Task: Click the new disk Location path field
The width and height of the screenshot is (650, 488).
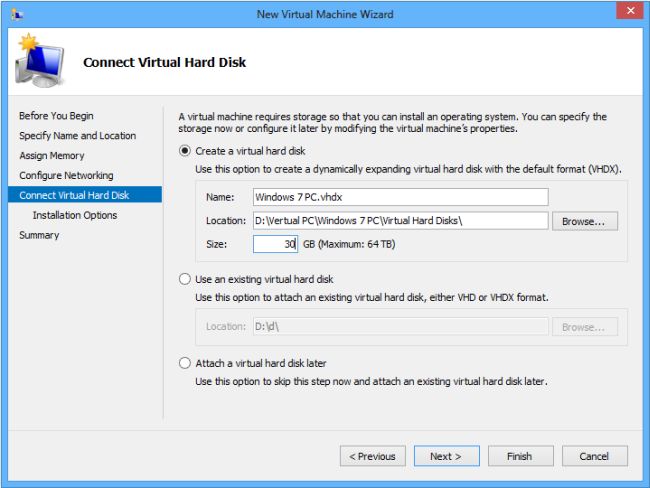Action: coord(400,221)
